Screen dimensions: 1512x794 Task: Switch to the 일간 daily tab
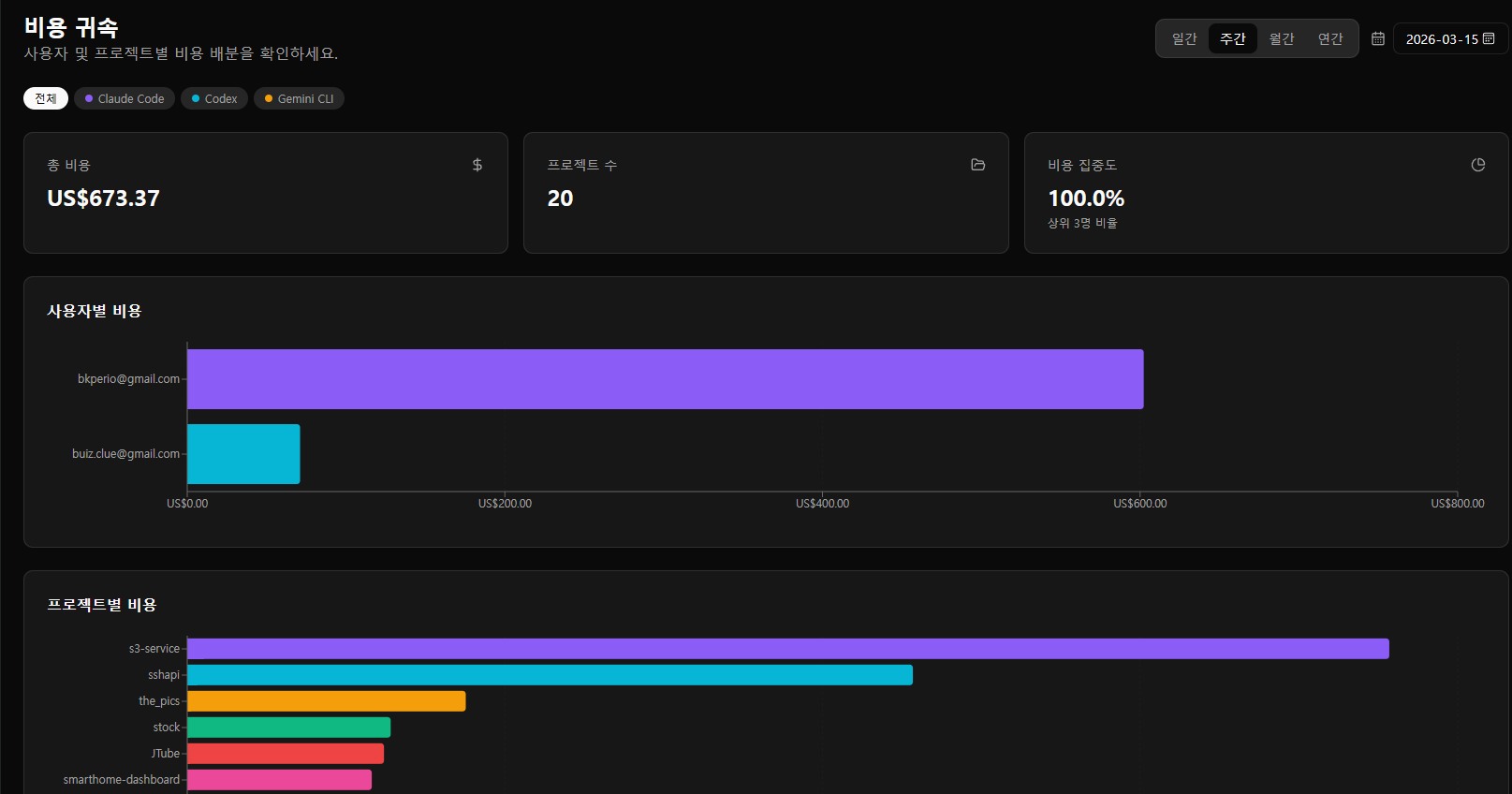(x=1184, y=38)
